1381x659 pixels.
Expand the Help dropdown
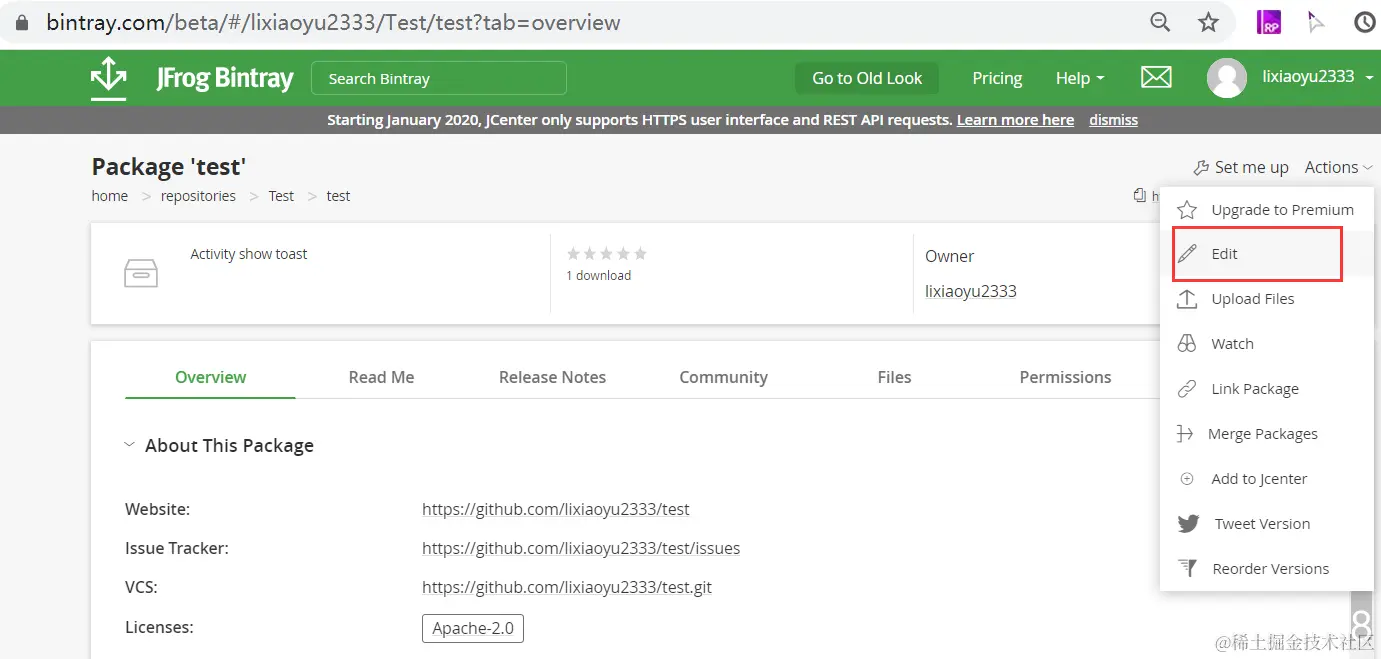pyautogui.click(x=1080, y=78)
